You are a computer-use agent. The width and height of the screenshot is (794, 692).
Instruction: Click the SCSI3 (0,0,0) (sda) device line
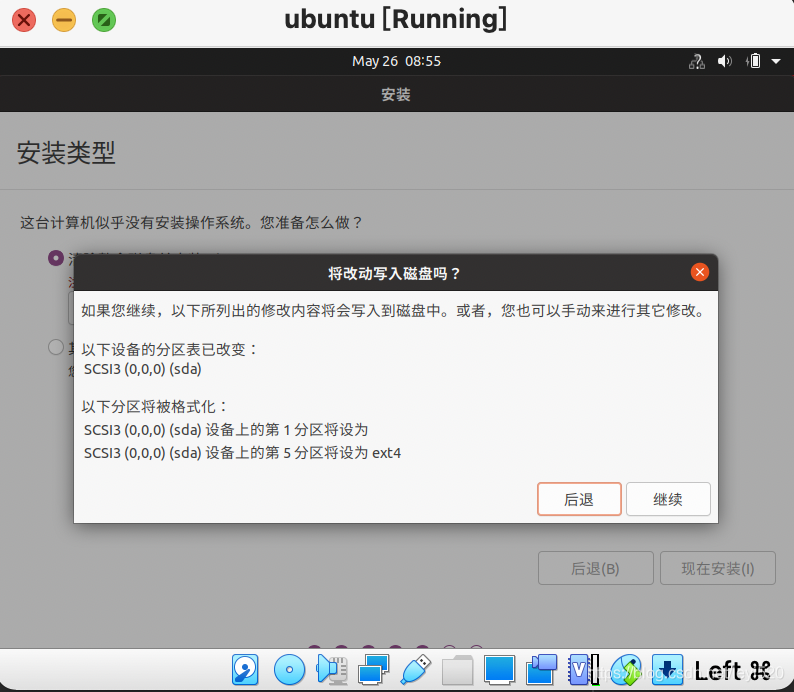click(x=143, y=369)
